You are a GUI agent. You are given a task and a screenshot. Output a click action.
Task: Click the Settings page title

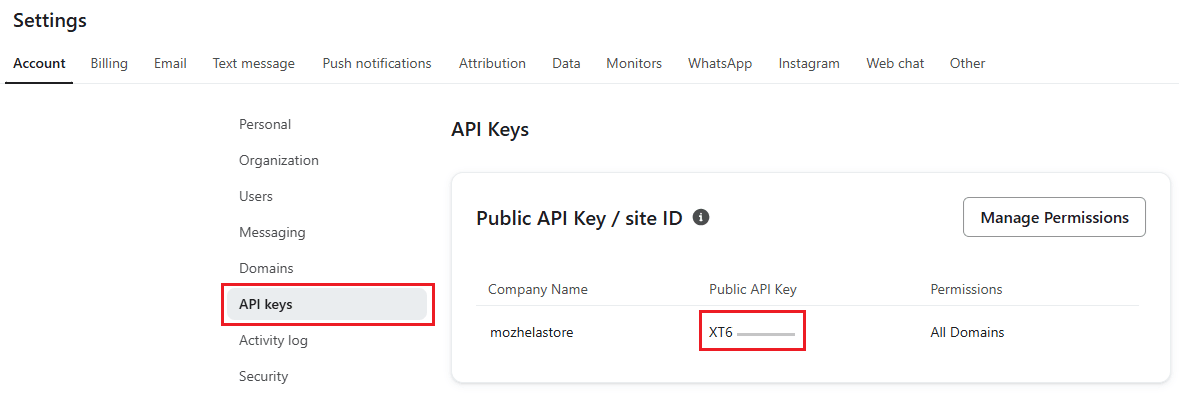tap(50, 21)
